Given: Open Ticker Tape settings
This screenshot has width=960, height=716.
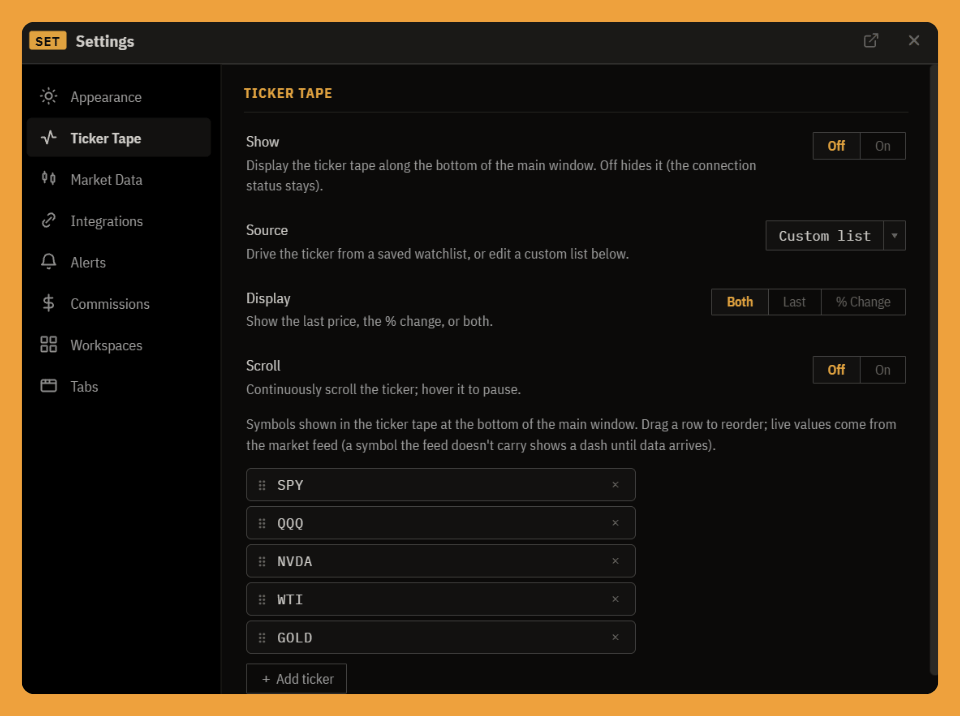Looking at the screenshot, I should (x=119, y=138).
